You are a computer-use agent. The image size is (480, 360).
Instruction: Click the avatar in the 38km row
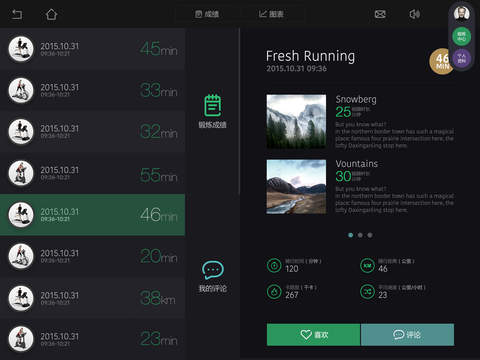coord(21,298)
